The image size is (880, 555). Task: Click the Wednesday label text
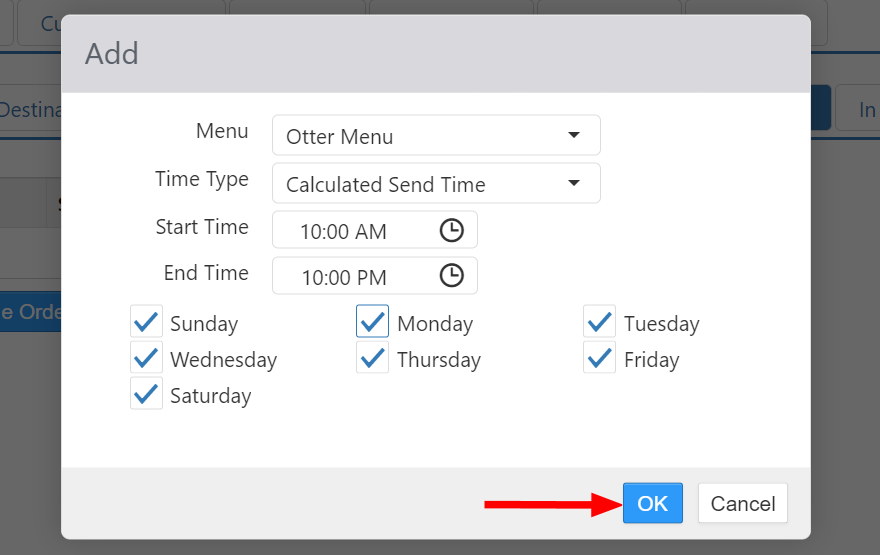(223, 360)
